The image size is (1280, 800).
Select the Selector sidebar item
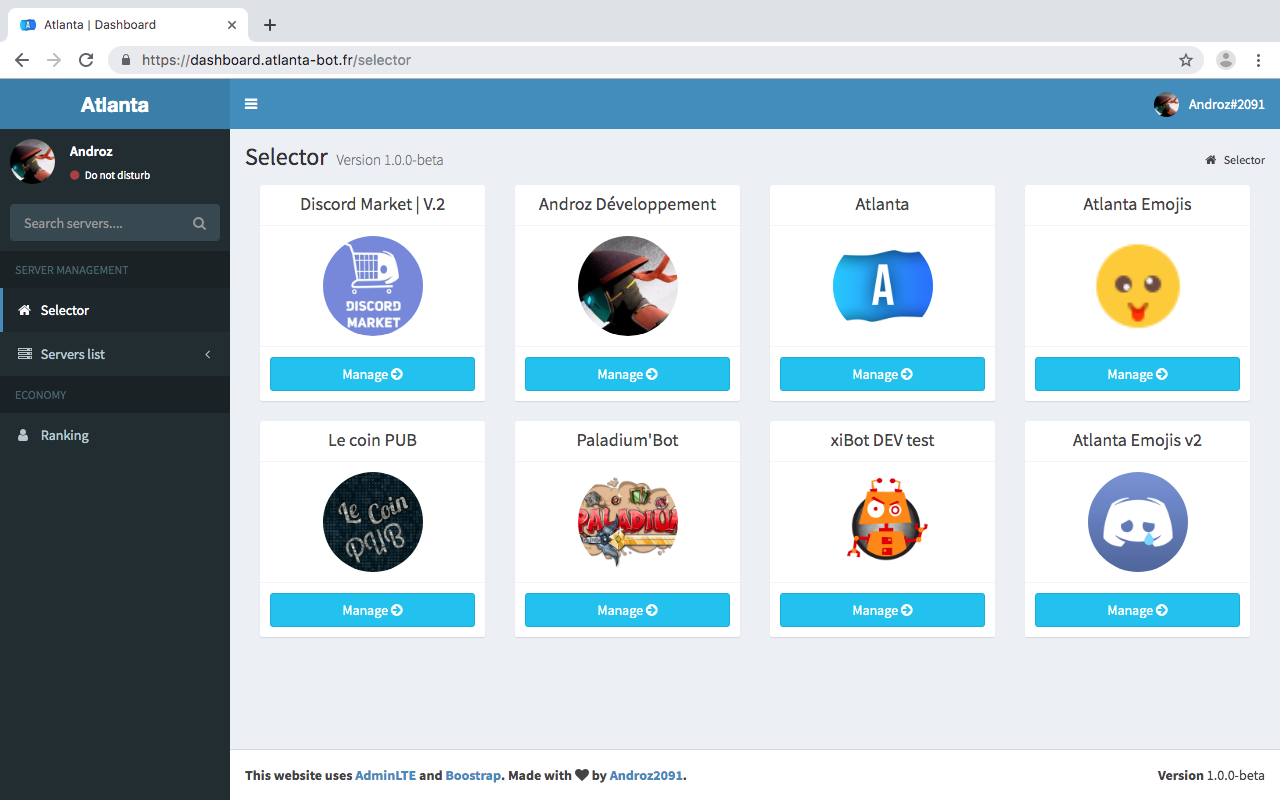click(65, 310)
